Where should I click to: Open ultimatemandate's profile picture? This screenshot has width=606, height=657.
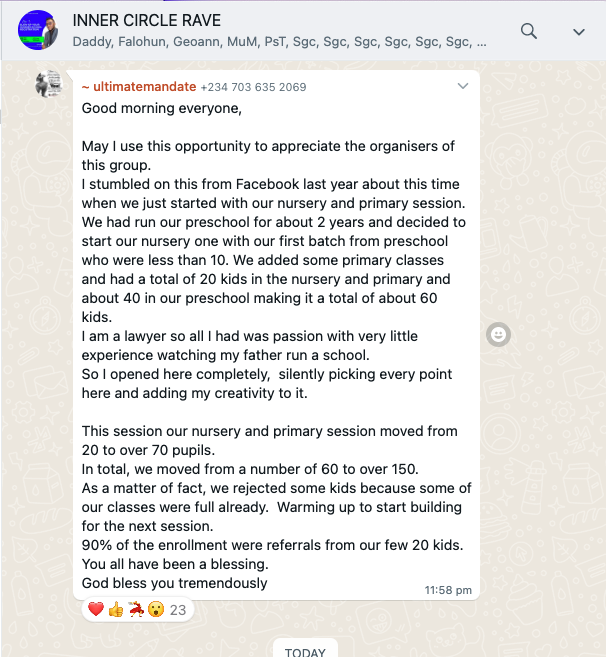tap(49, 84)
